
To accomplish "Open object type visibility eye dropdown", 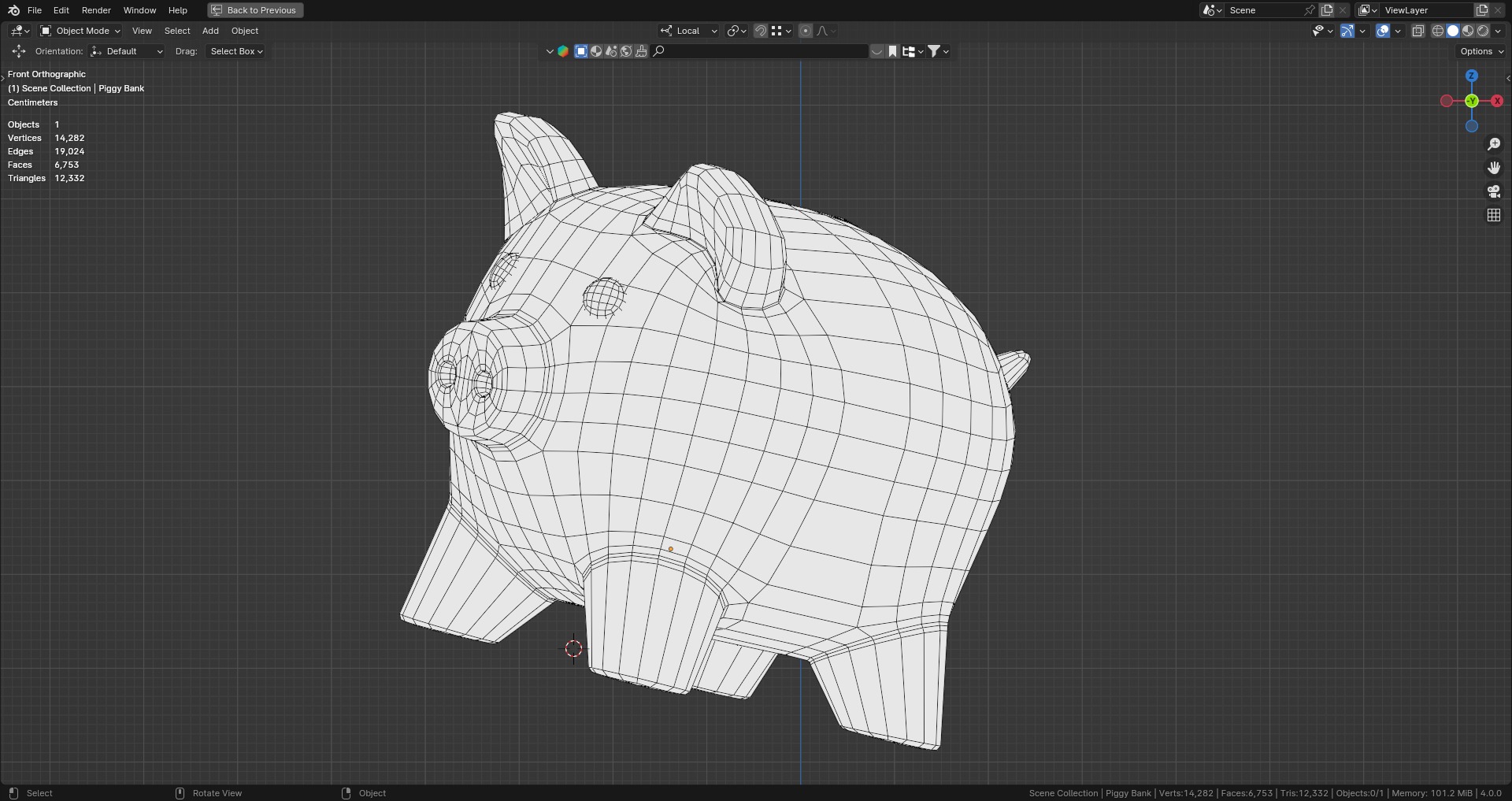I will point(1322,31).
